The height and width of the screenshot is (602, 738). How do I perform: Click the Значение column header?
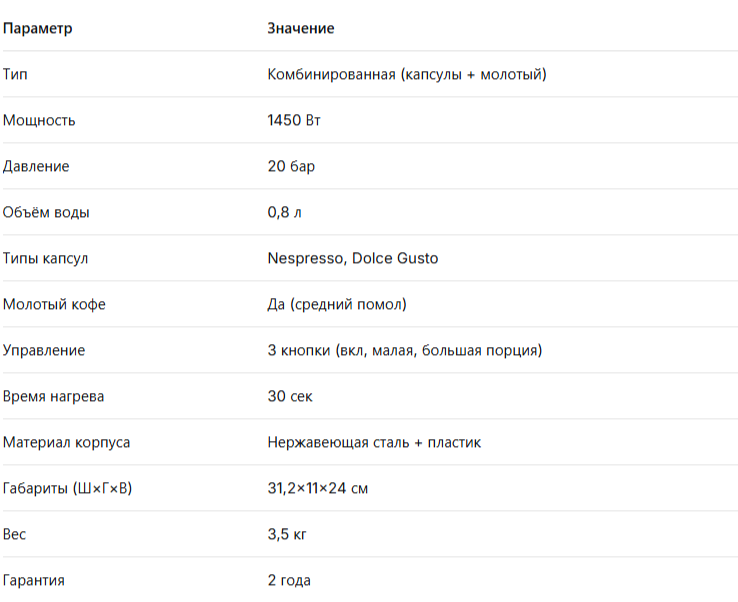tap(301, 28)
